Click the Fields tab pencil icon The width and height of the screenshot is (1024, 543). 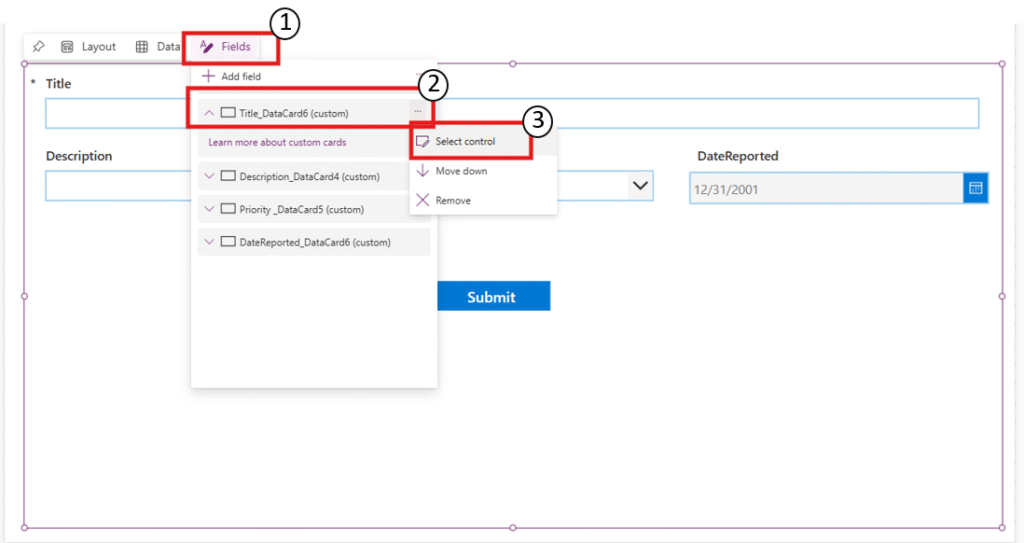coord(206,46)
